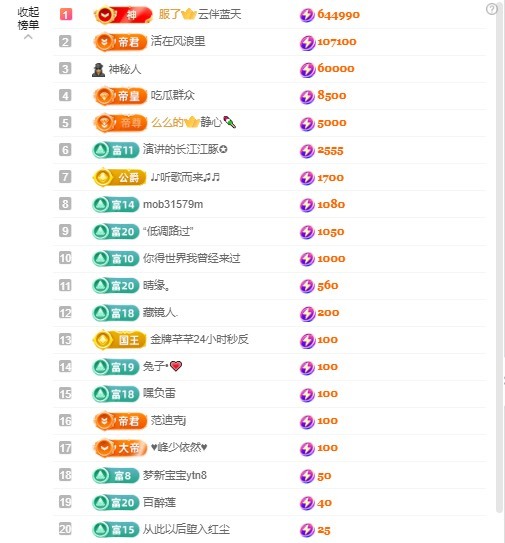Click the score value 200
This screenshot has width=505, height=543.
point(328,313)
